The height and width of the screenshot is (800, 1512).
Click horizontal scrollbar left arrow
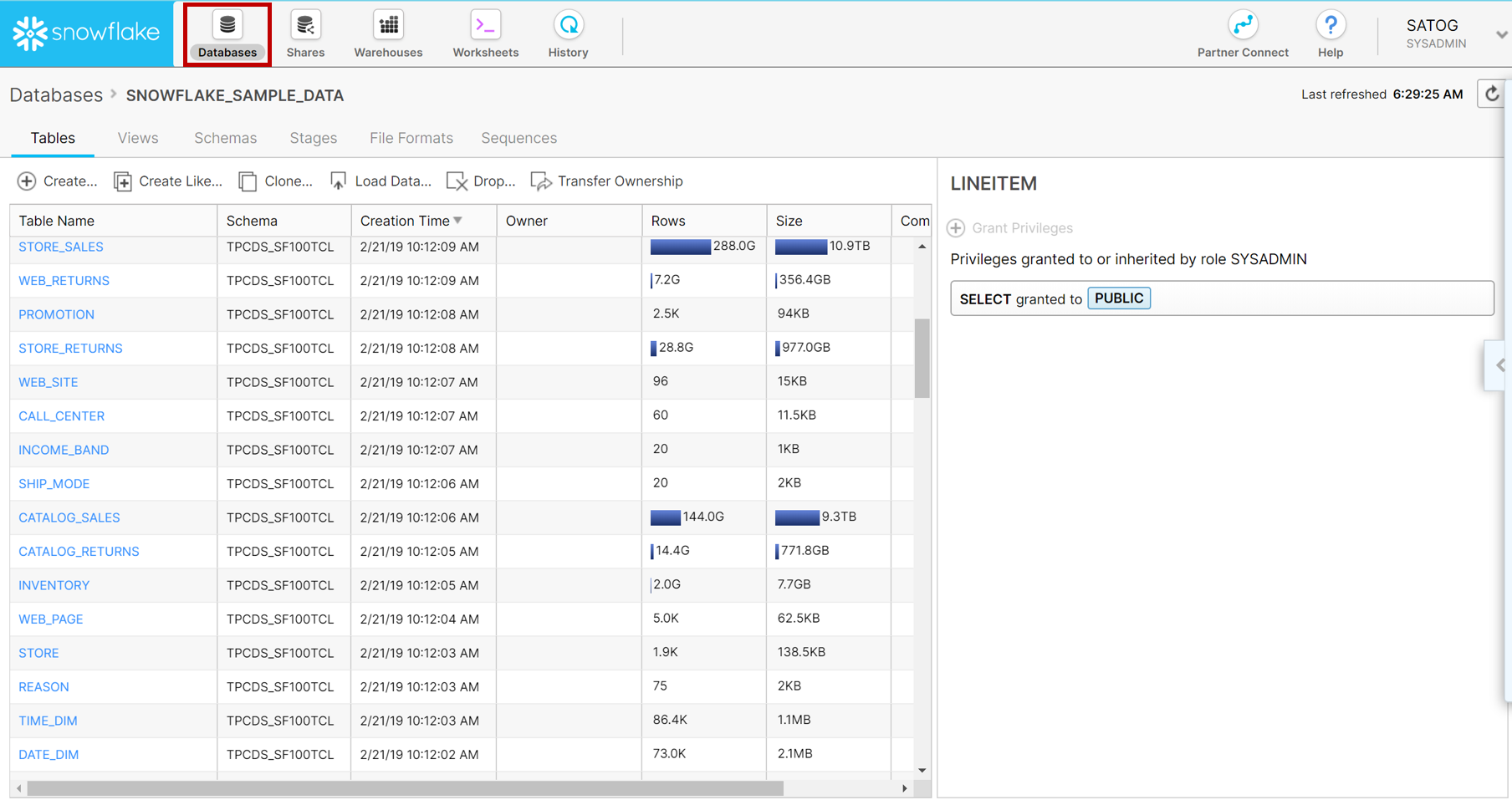click(x=18, y=788)
